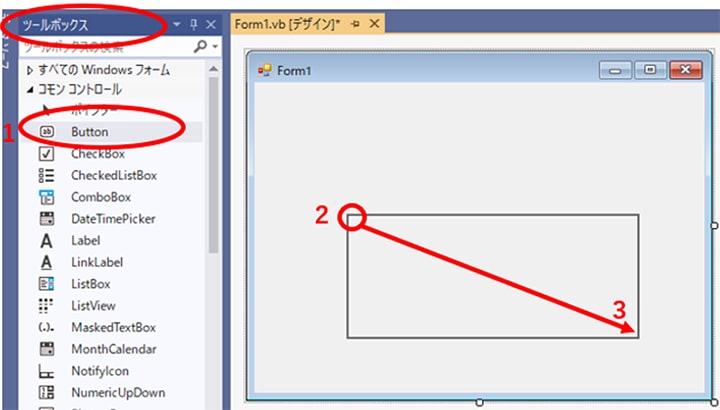Click the red close button on Form1
This screenshot has height=410, width=720.
pyautogui.click(x=686, y=70)
